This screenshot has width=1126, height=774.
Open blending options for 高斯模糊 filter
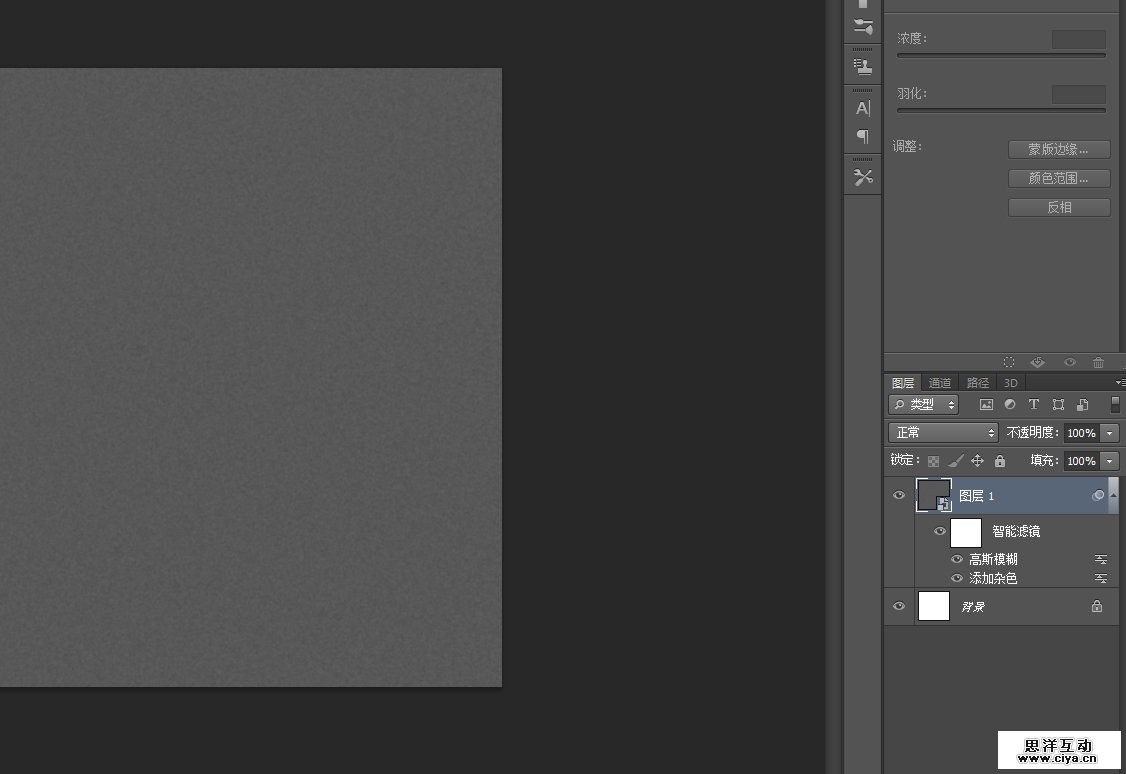point(1100,560)
